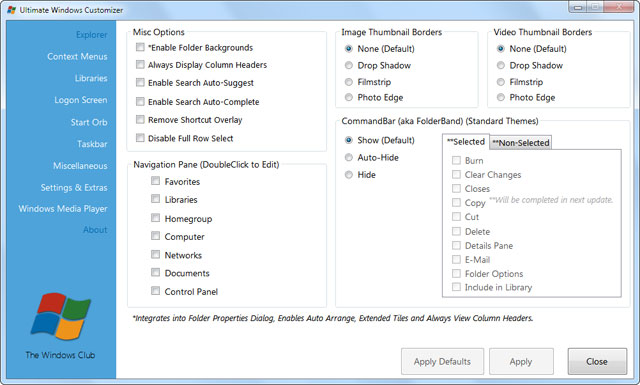Toggle Networks checkbox

[155, 255]
